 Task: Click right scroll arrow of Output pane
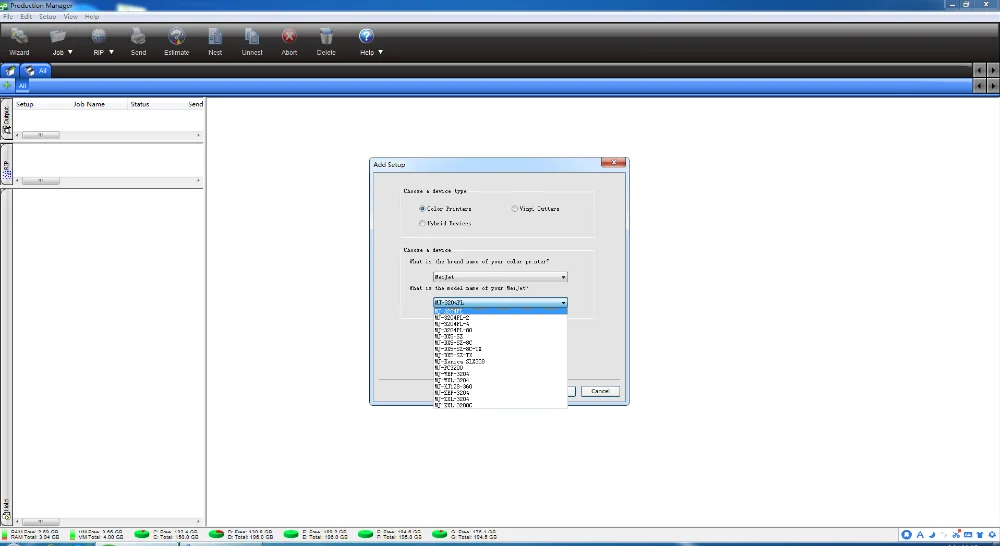coord(198,135)
